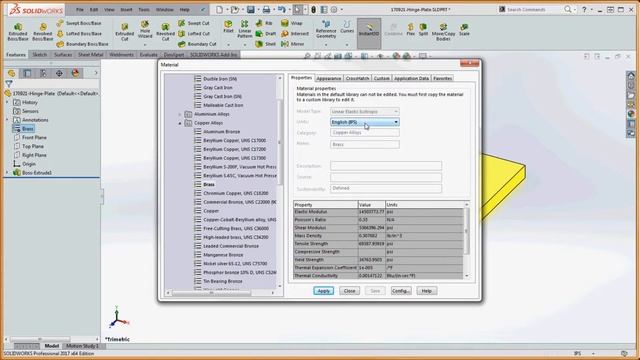Open the Motion Study 1 tab
The width and height of the screenshot is (640, 360).
pos(82,346)
